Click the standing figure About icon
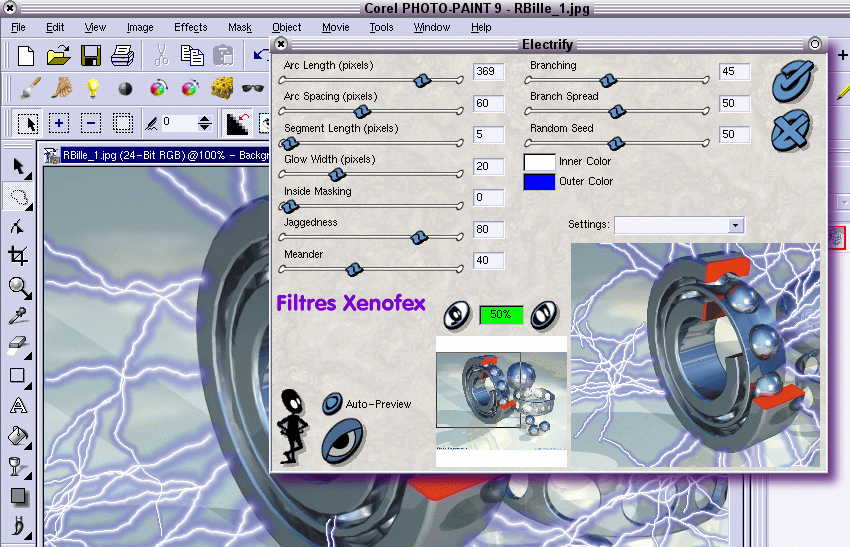Image resolution: width=850 pixels, height=547 pixels. [x=292, y=426]
